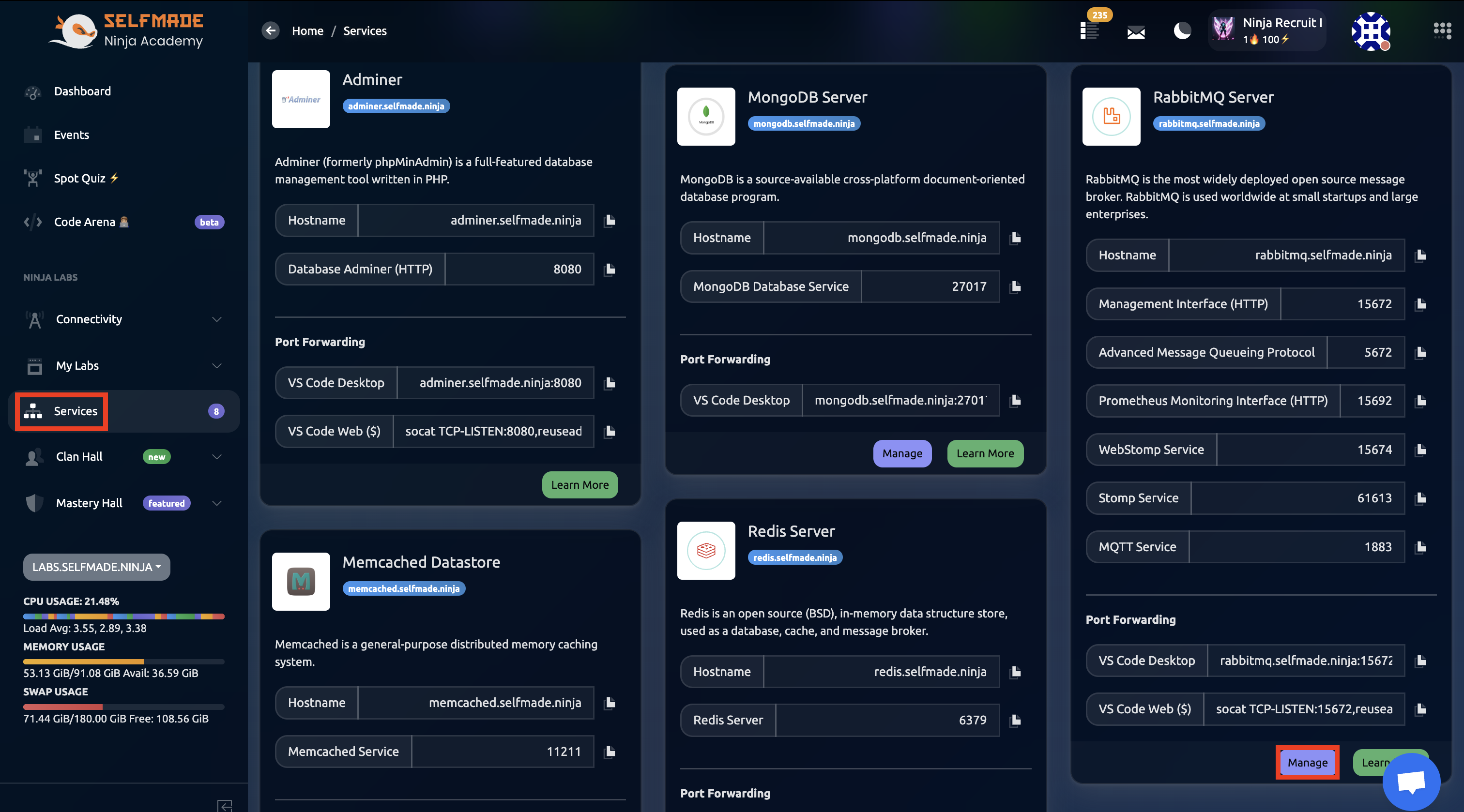Copy the Database Adminer HTTP port 8080

tap(609, 270)
